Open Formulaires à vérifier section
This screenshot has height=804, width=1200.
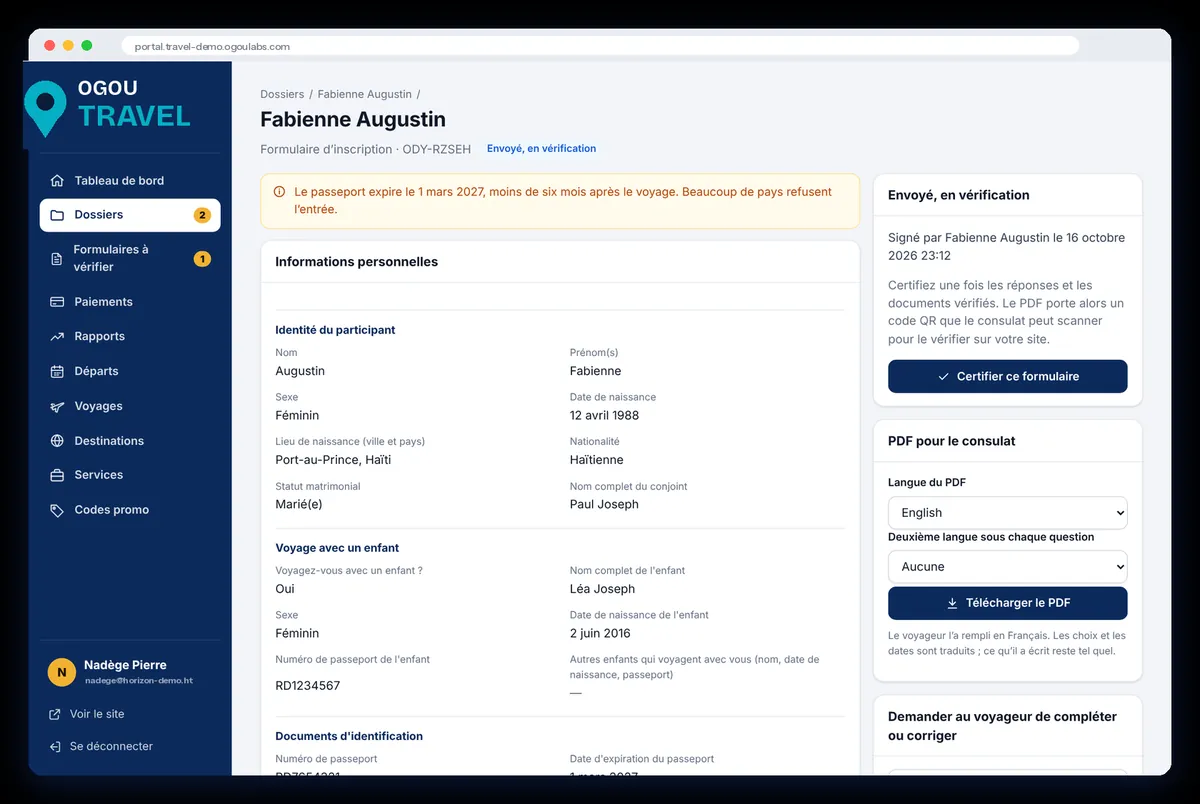click(x=130, y=258)
